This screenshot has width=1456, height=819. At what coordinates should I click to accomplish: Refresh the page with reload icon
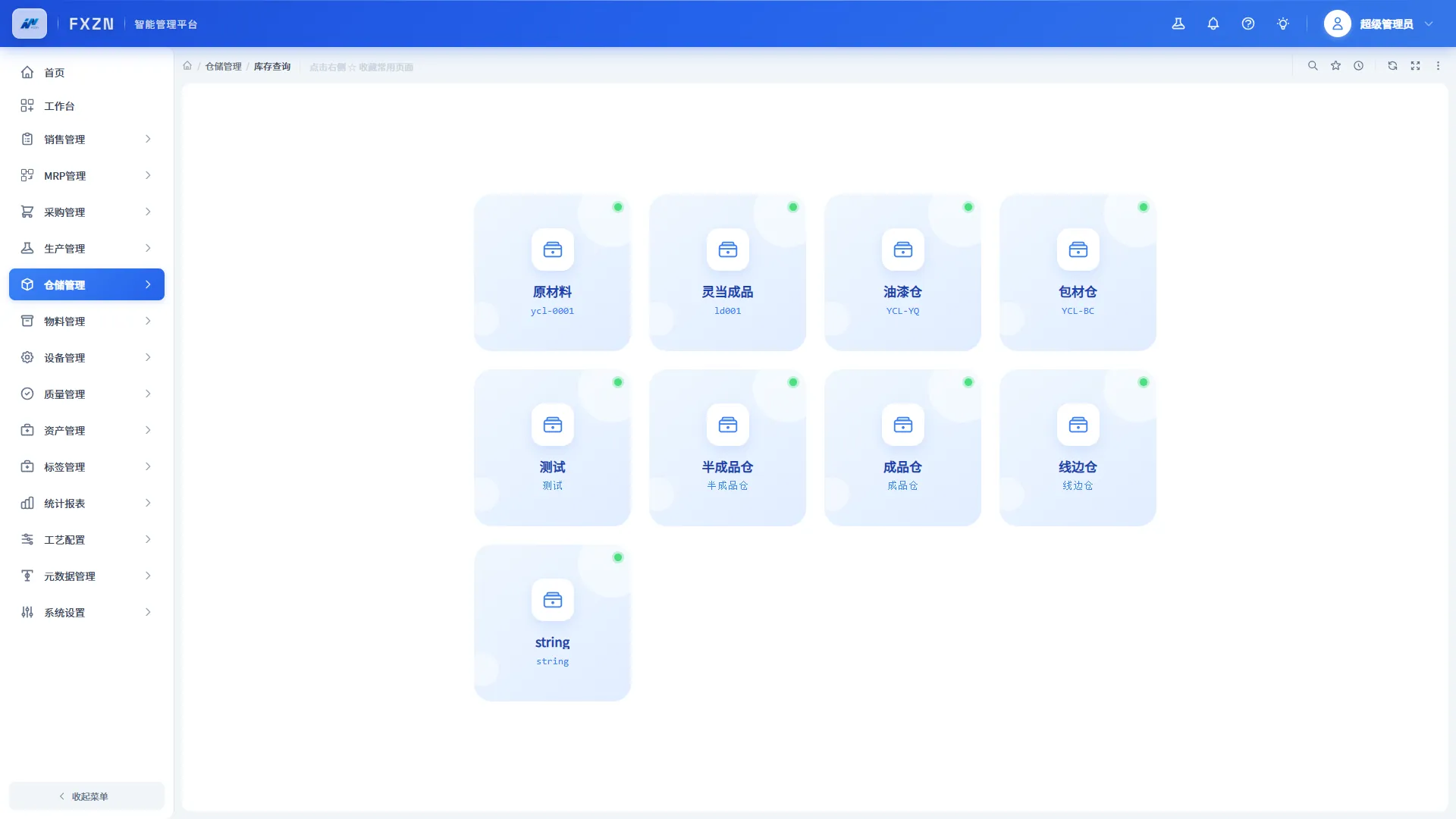coord(1392,66)
